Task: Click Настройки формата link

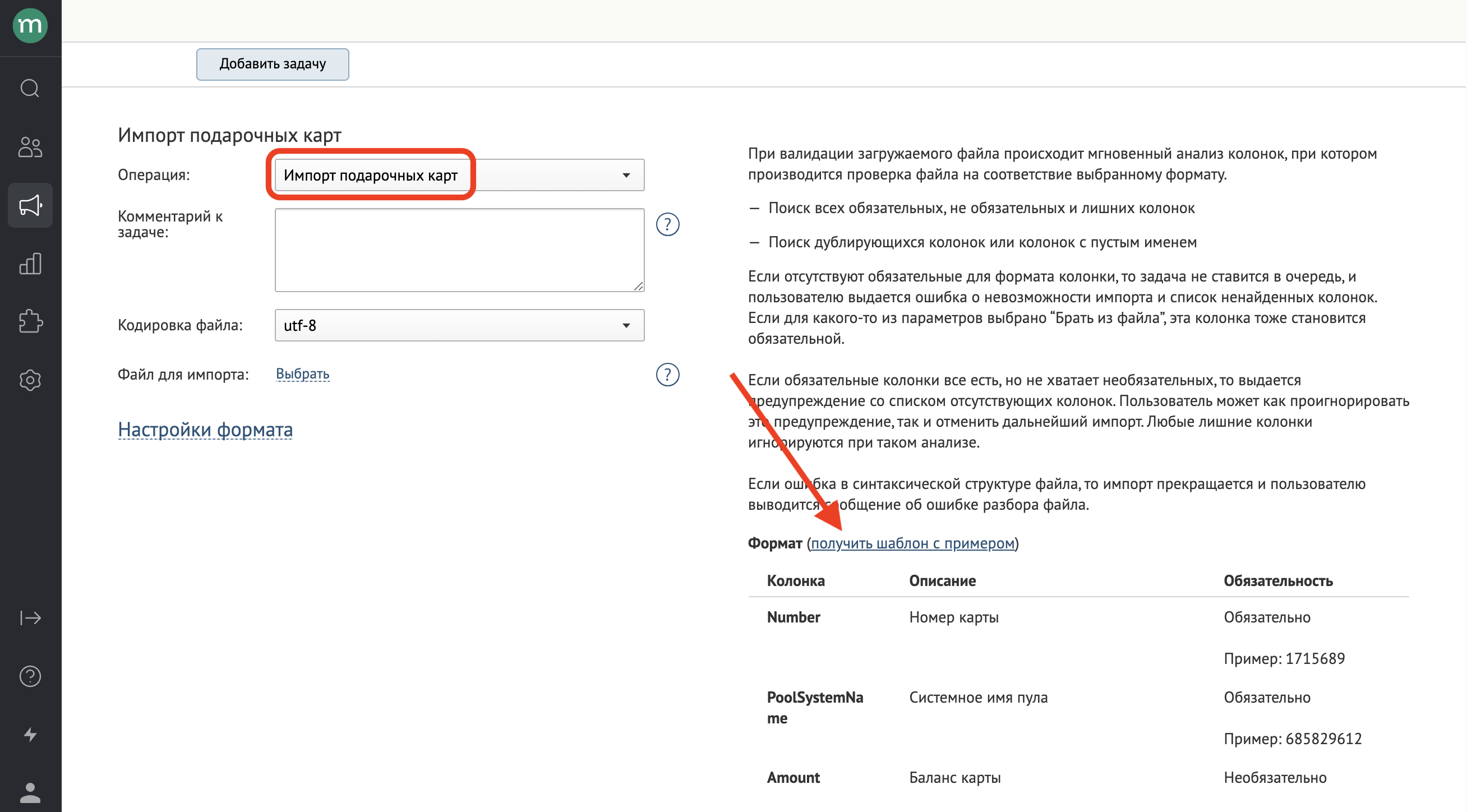Action: pyautogui.click(x=204, y=428)
